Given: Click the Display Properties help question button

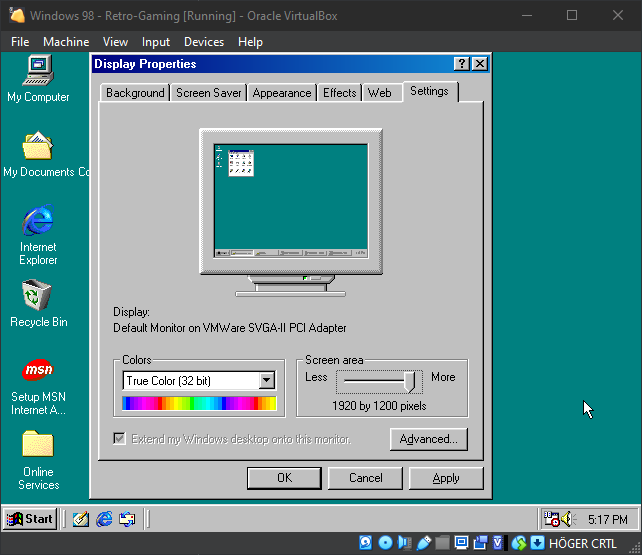Looking at the screenshot, I should tap(461, 64).
